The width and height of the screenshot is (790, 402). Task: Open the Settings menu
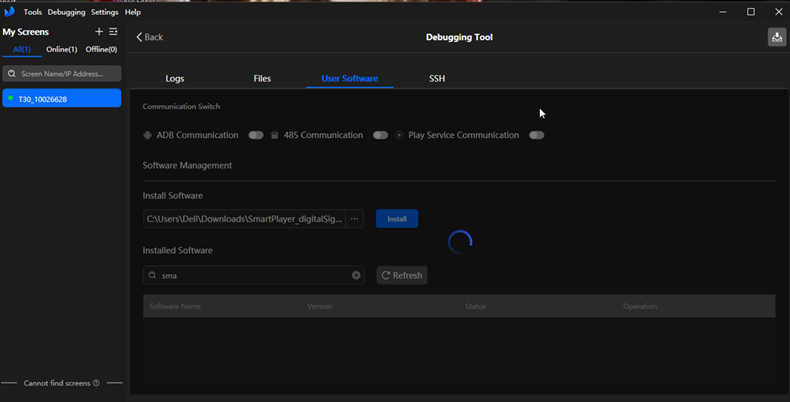[x=105, y=12]
